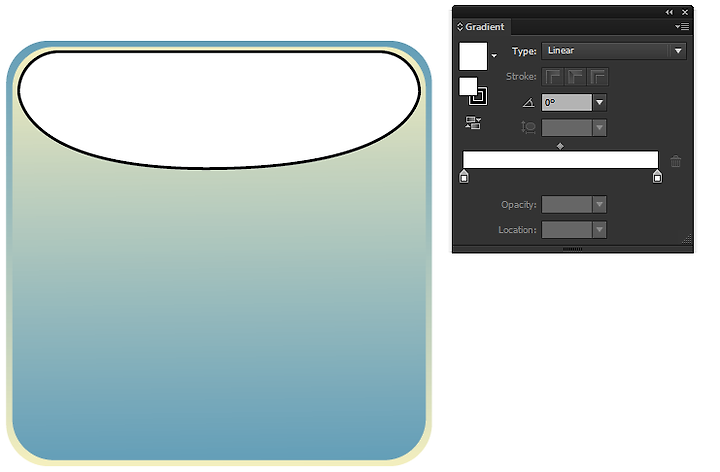
Task: Select the Gradient panel tab
Action: (484, 27)
